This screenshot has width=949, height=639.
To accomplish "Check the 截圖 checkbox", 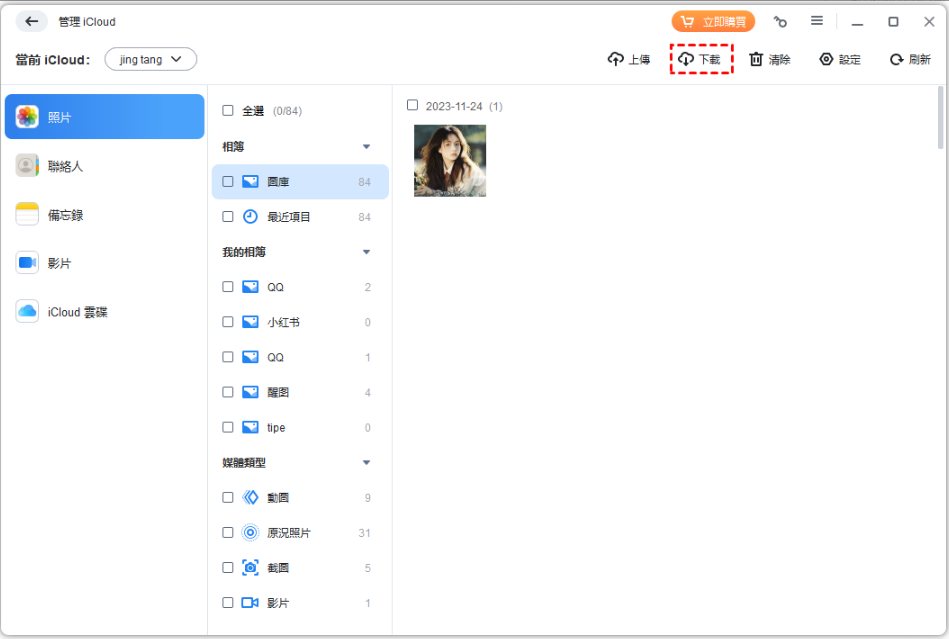I will coord(228,568).
